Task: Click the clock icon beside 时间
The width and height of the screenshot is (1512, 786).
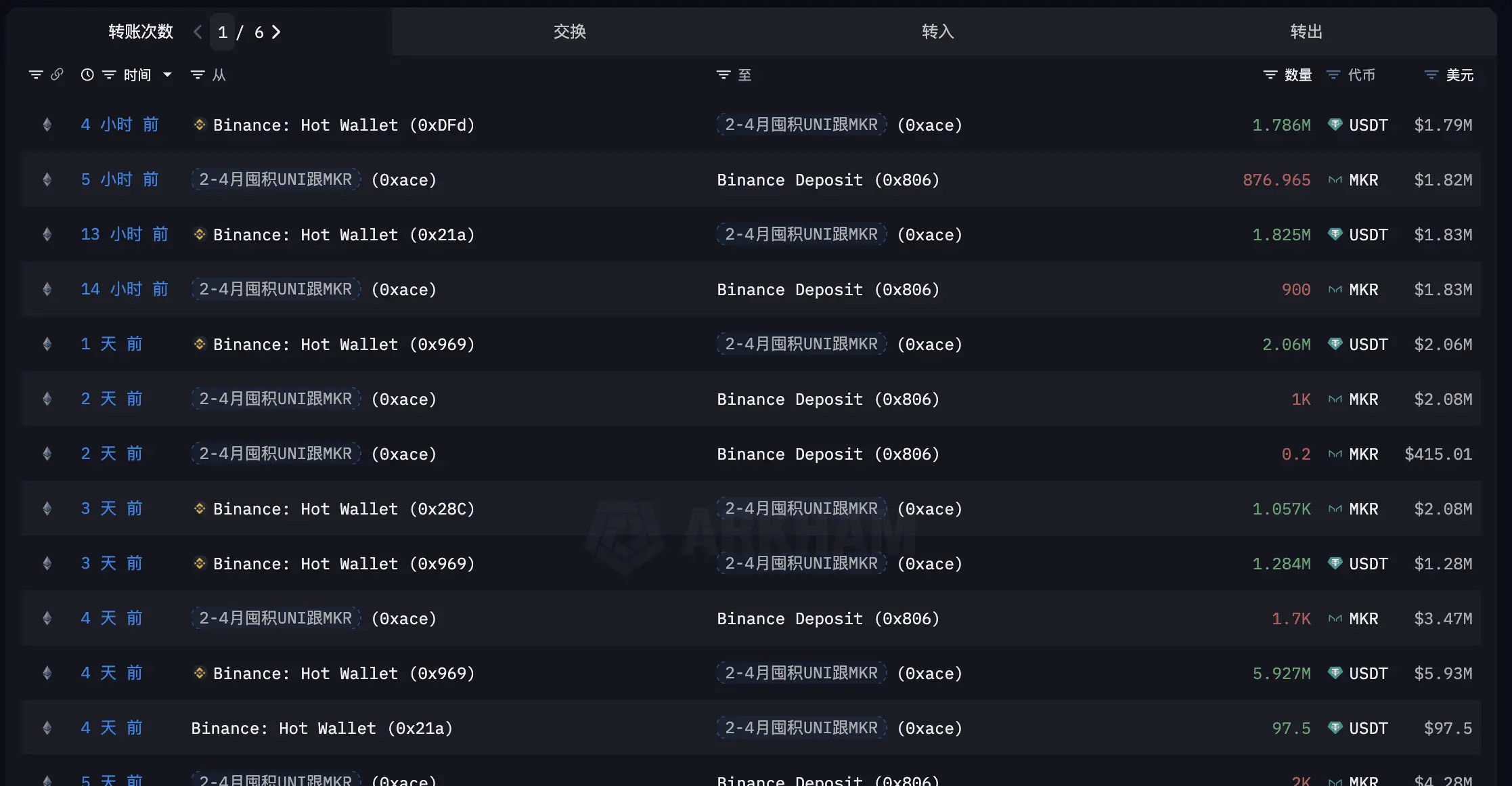Action: coord(87,74)
